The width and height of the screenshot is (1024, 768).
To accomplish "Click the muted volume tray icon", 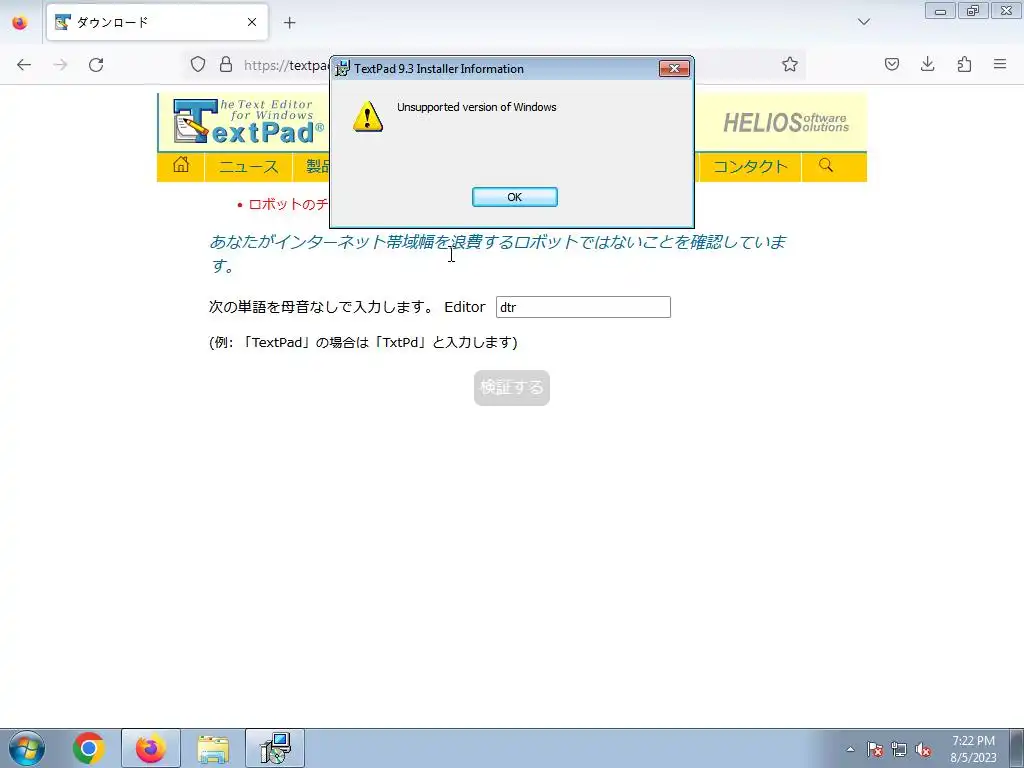I will [923, 749].
